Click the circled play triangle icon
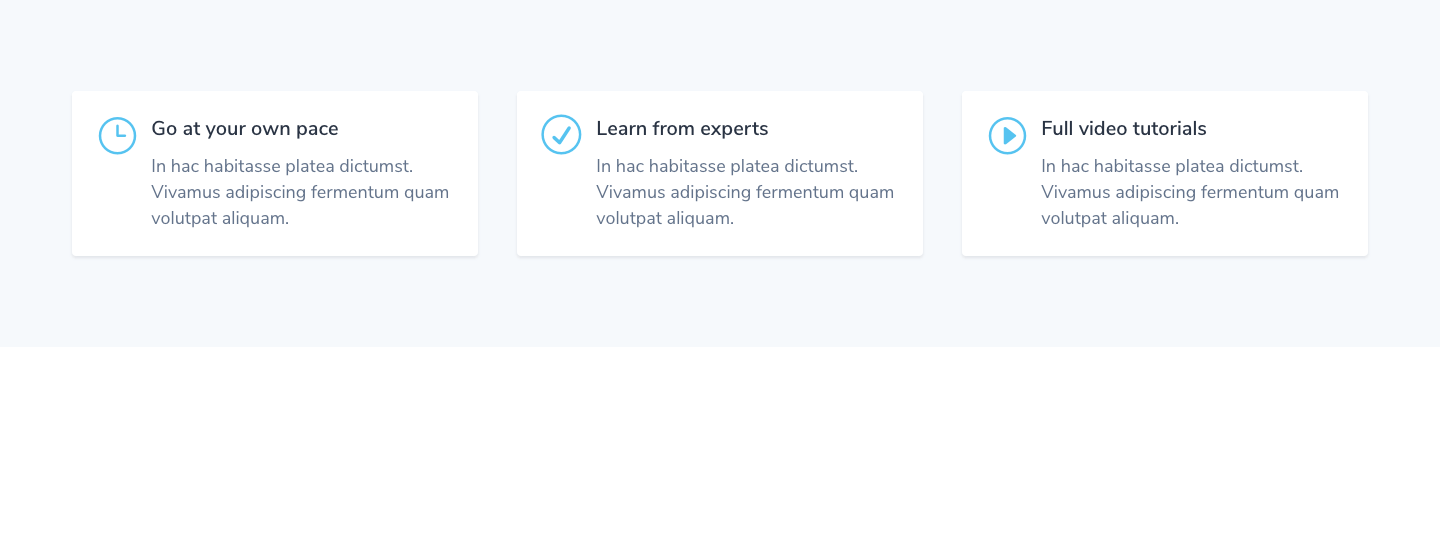 pos(1007,135)
